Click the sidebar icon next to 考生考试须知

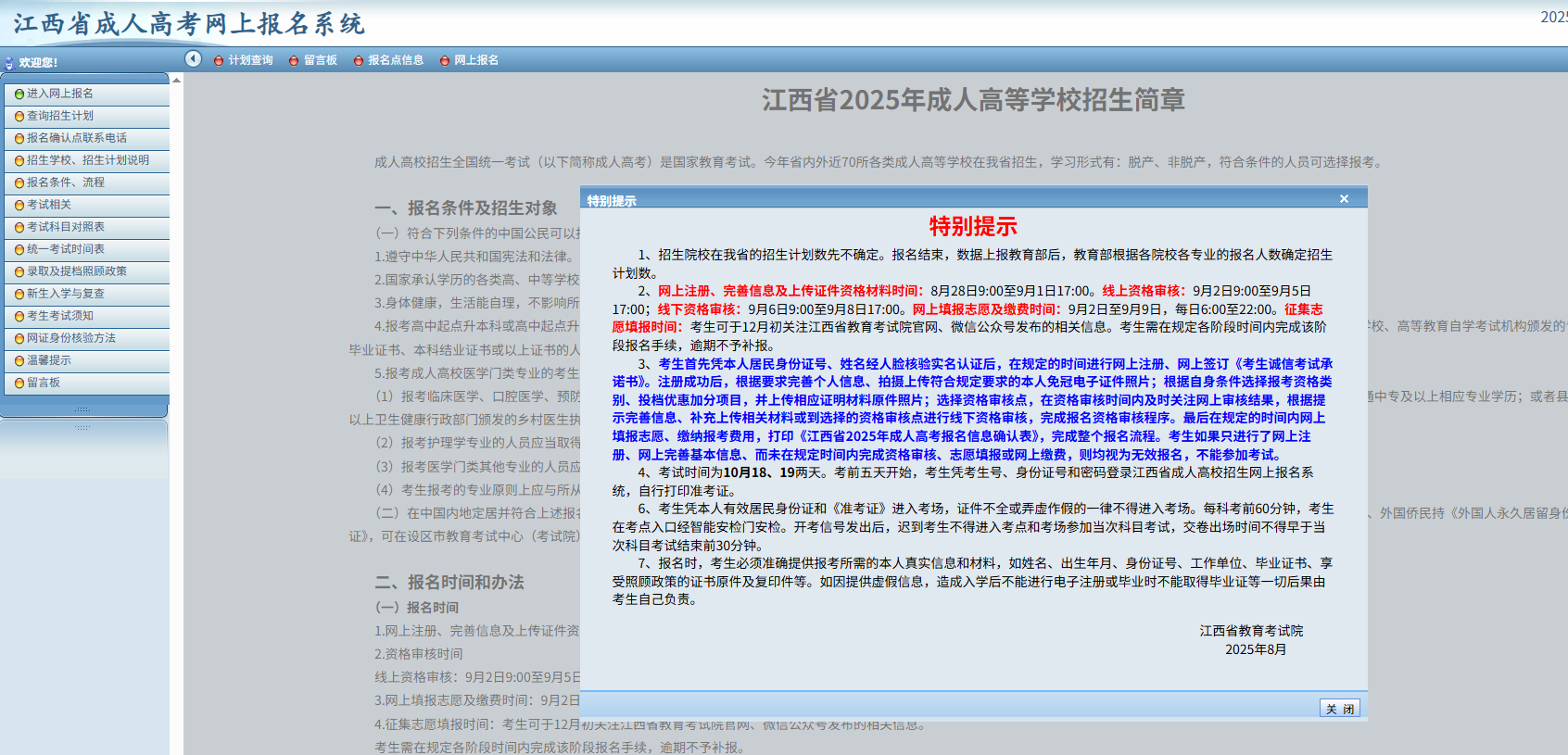[19, 317]
